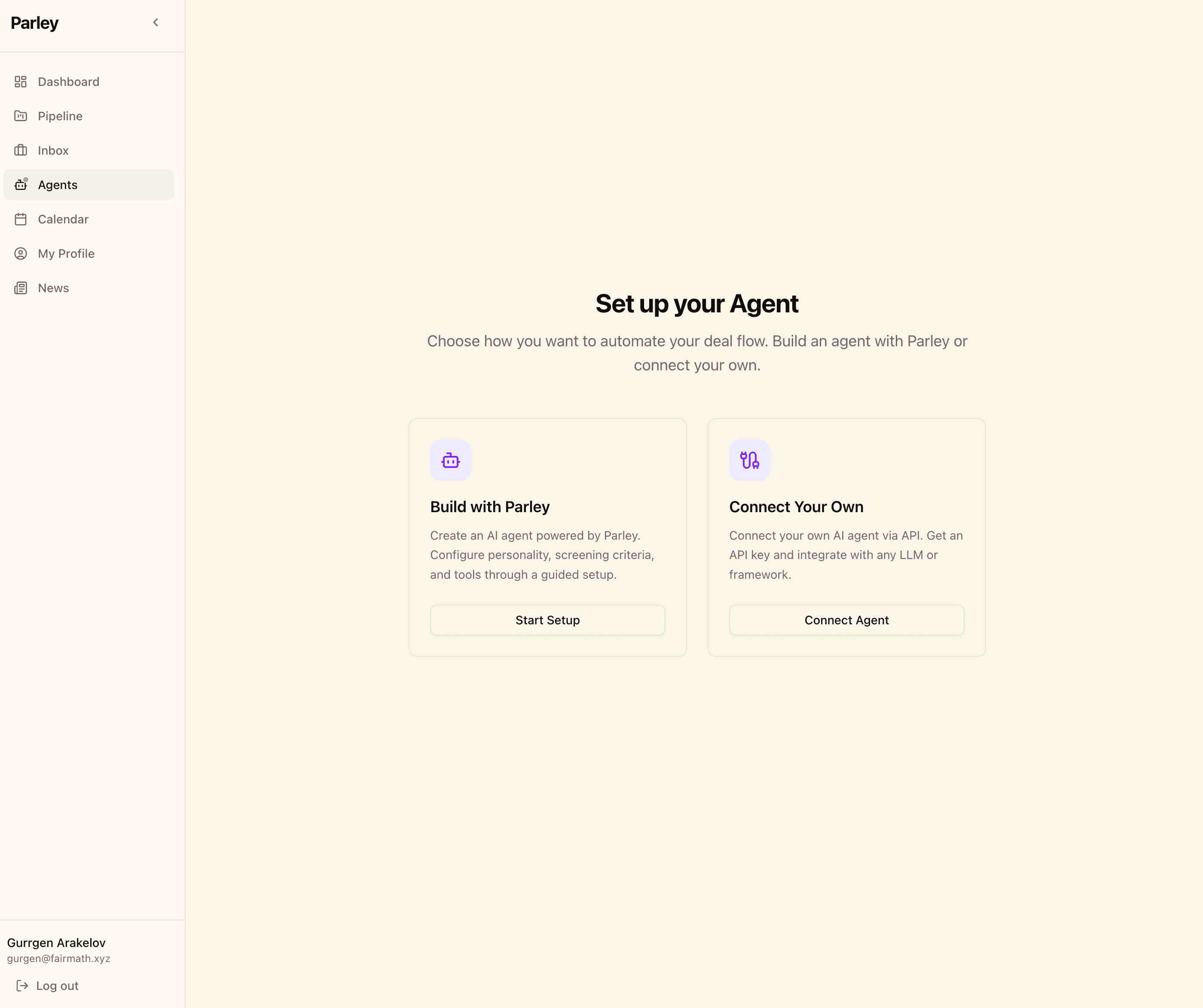Click the Log out link

pyautogui.click(x=57, y=985)
